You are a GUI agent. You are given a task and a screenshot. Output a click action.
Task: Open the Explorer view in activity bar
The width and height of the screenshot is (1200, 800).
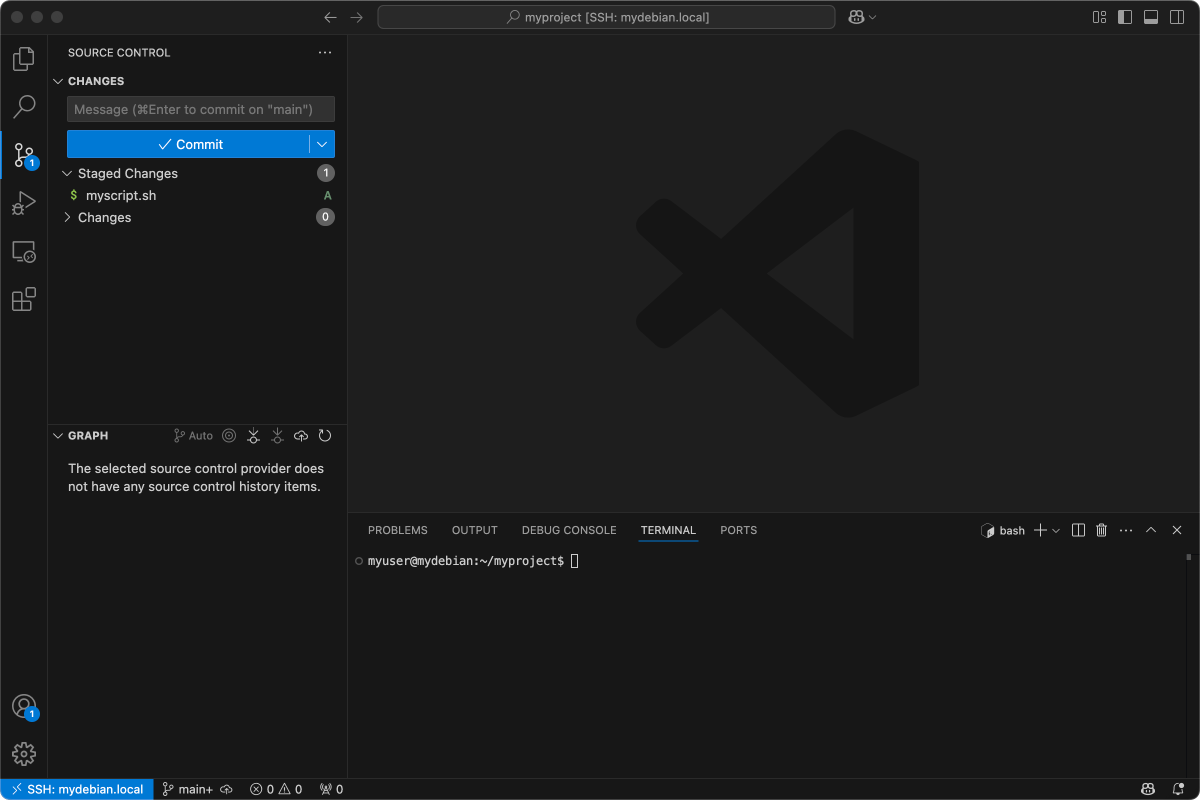pos(24,59)
